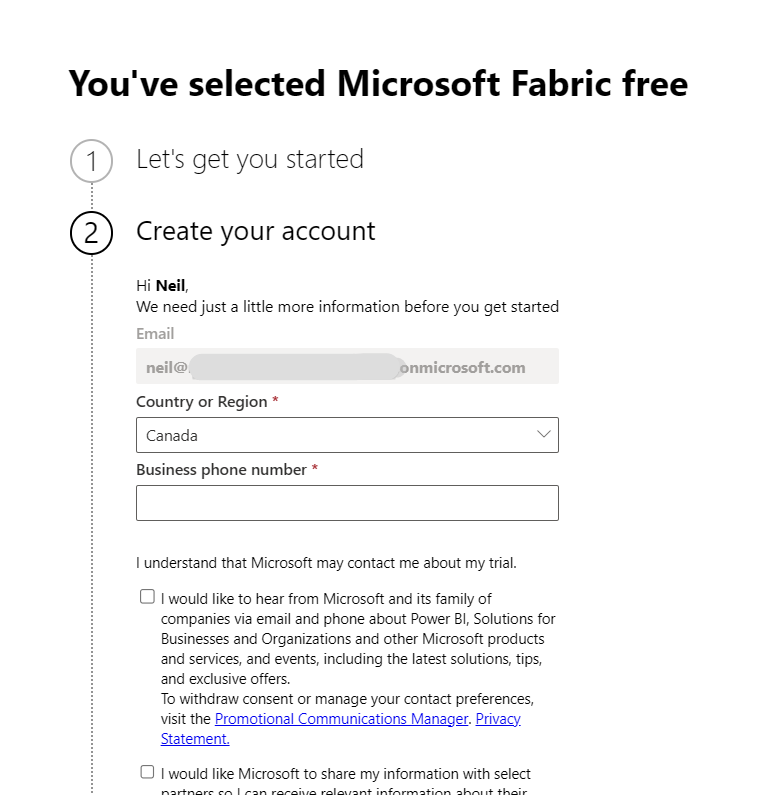Open the Promotional Communications Manager link

pyautogui.click(x=341, y=719)
